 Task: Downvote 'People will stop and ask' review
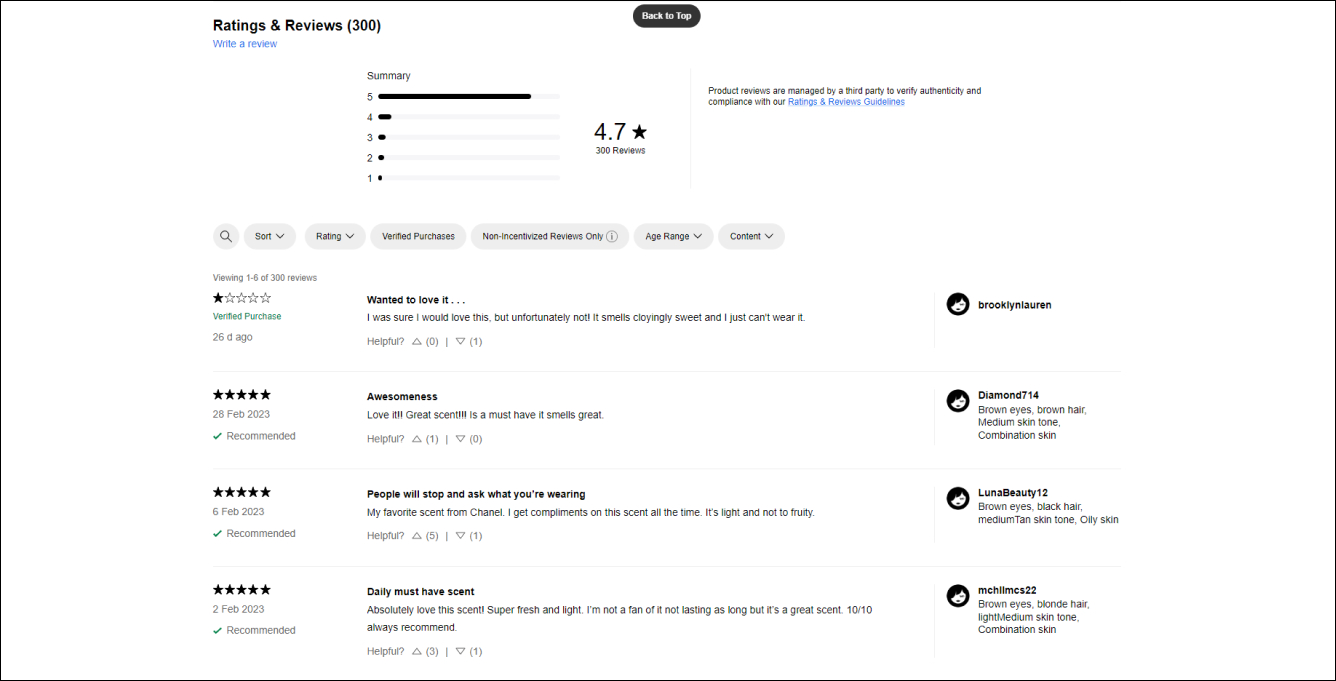[x=460, y=536]
